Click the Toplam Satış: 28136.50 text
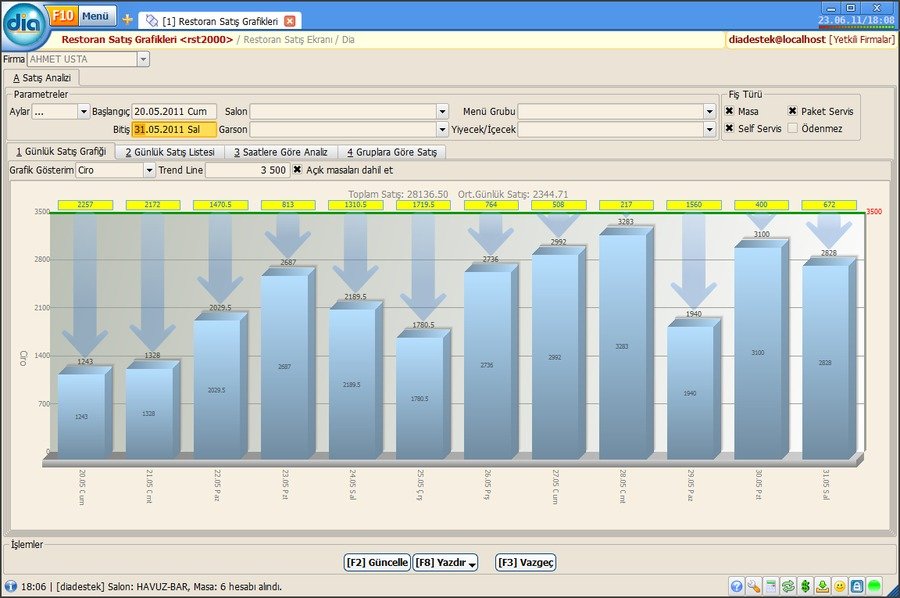Screen dimensions: 900x598 tap(398, 194)
